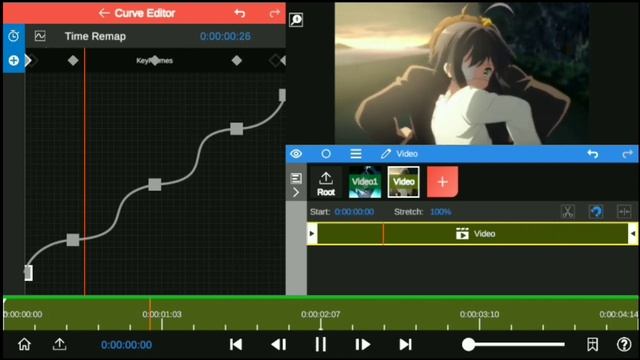This screenshot has height=360, width=640.
Task: Toggle layer visibility eye icon
Action: [296, 154]
